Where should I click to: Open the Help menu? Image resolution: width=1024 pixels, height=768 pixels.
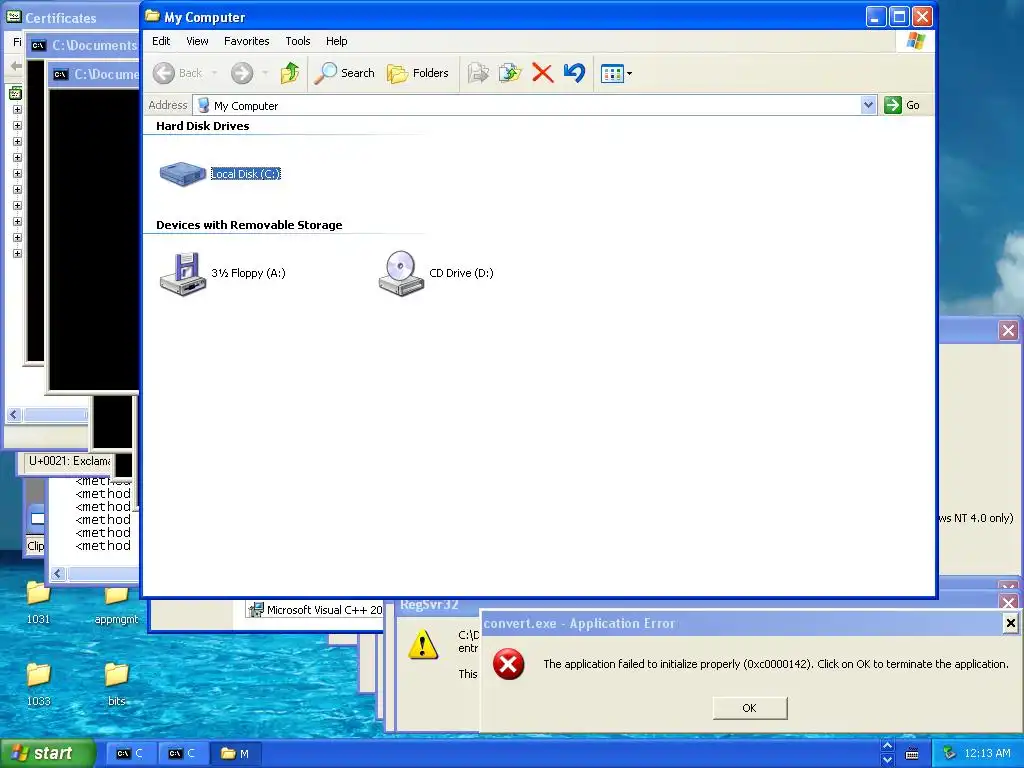coord(336,41)
